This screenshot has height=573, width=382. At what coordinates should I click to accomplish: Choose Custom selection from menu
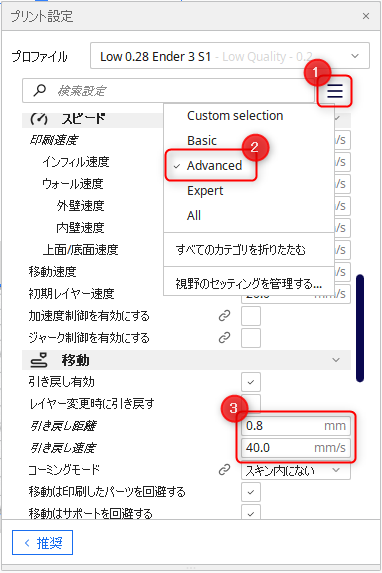[x=235, y=115]
